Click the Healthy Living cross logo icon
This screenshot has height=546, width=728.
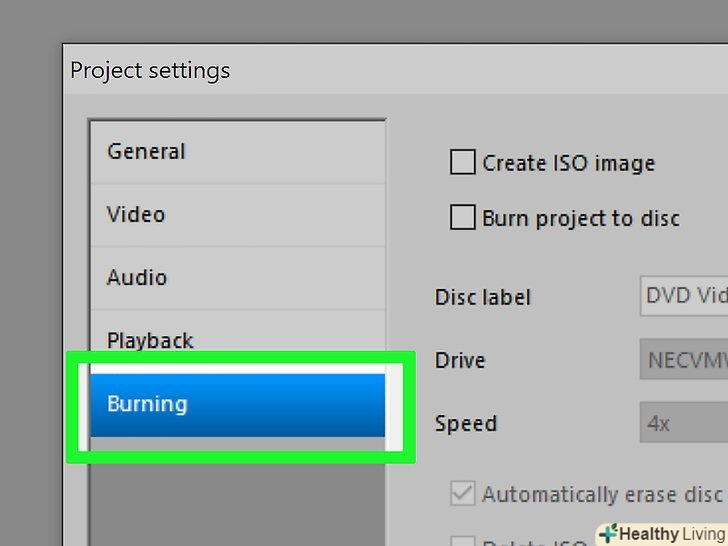pos(607,533)
